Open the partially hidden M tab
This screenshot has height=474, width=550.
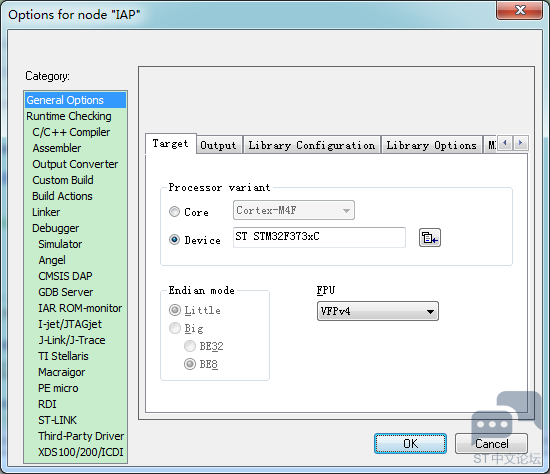click(491, 145)
